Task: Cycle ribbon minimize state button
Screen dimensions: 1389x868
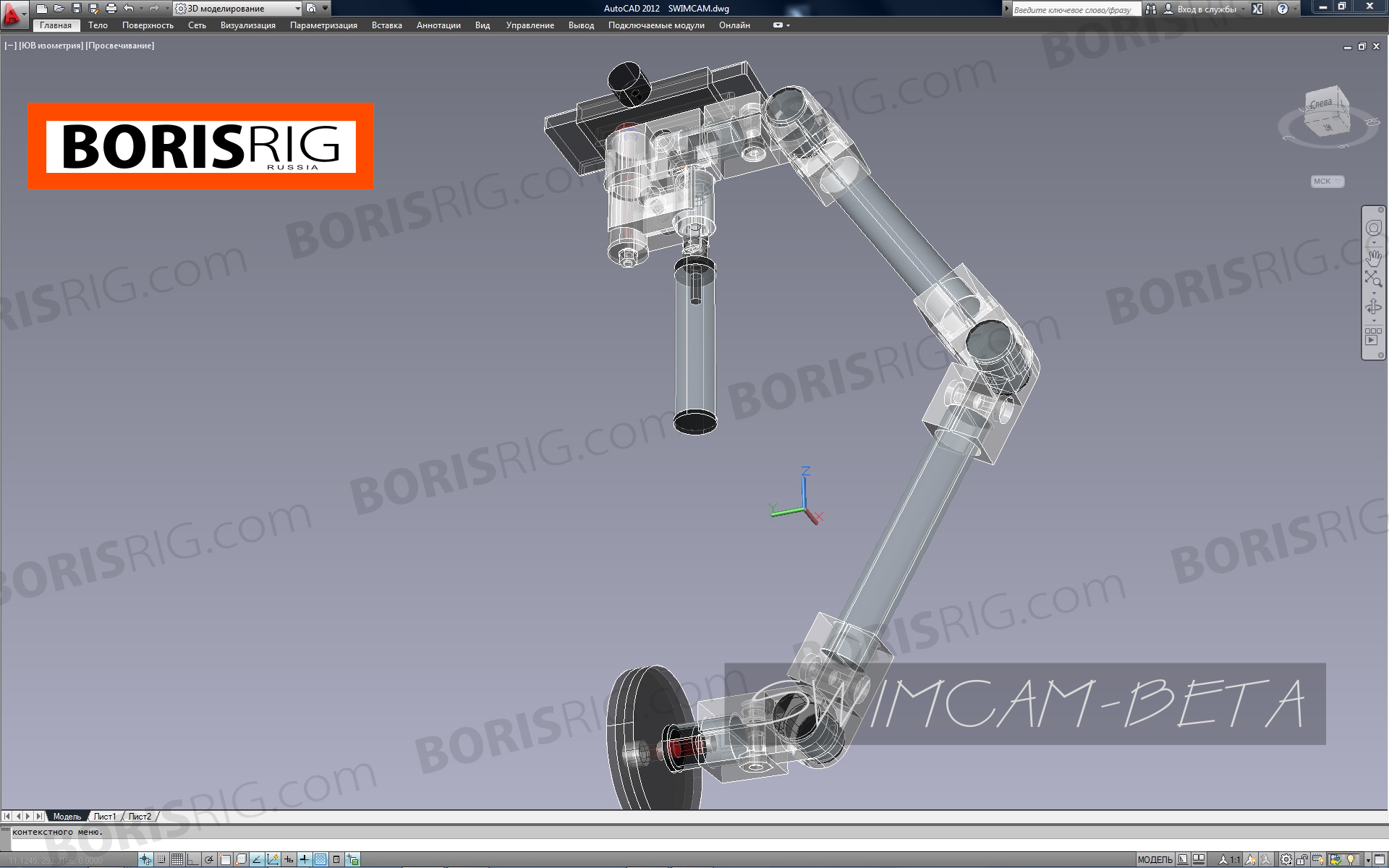Action: click(x=778, y=25)
